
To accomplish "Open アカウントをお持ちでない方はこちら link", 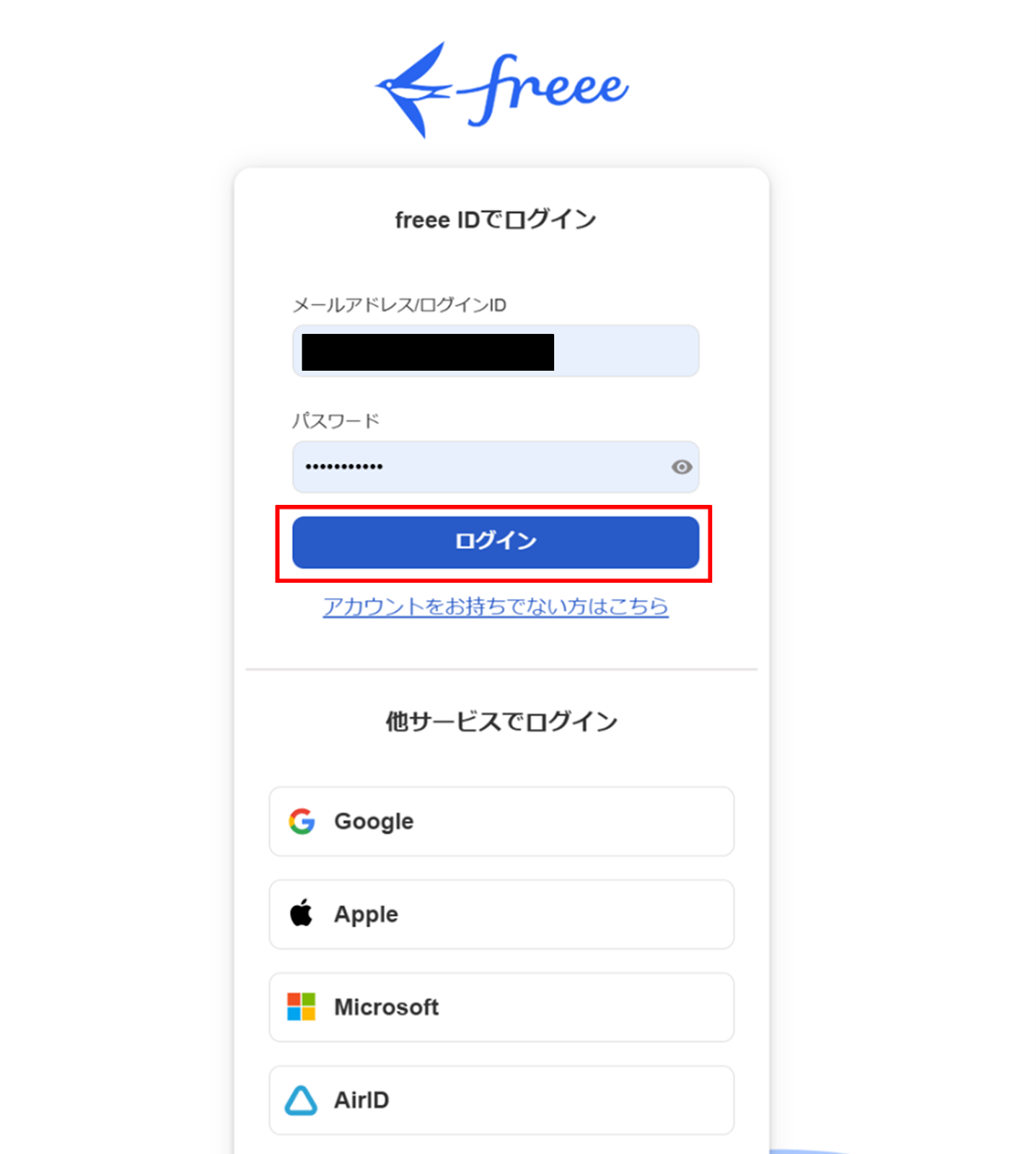I will click(x=496, y=607).
